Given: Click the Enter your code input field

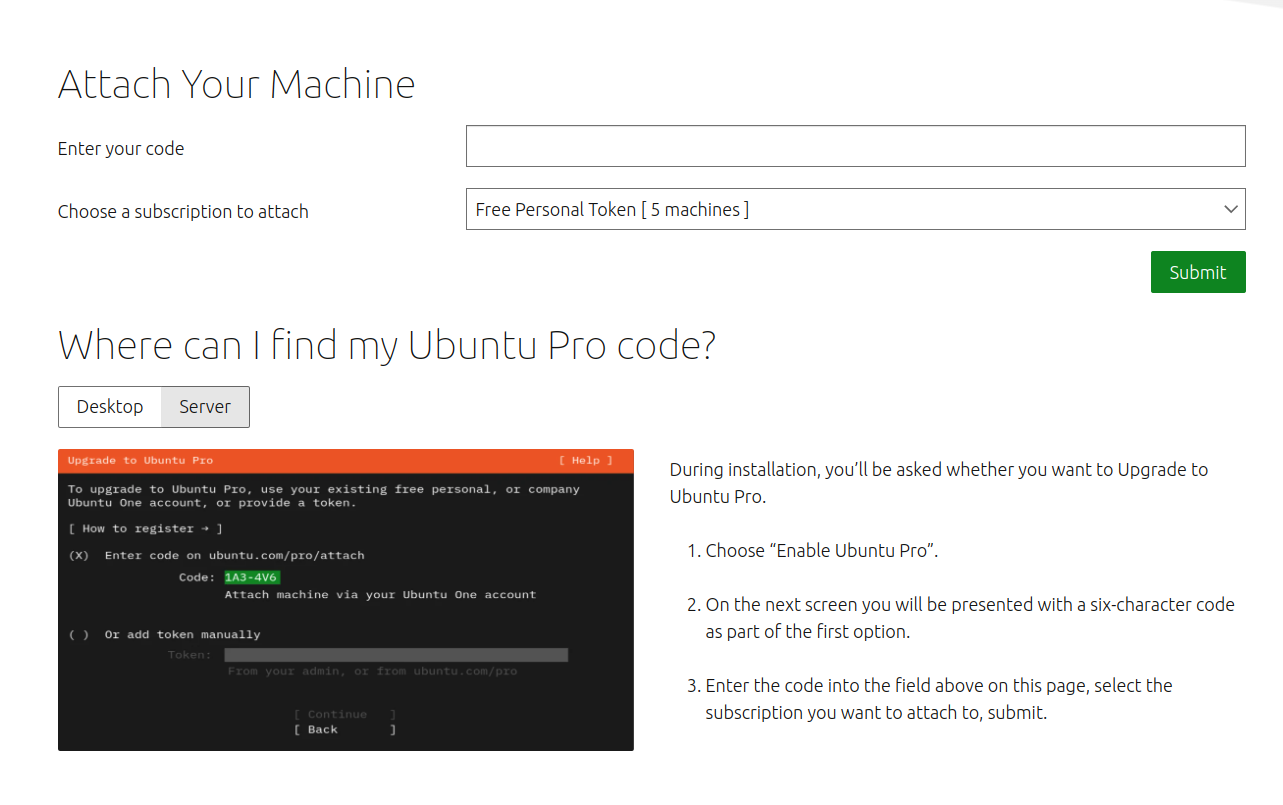Looking at the screenshot, I should coord(855,146).
